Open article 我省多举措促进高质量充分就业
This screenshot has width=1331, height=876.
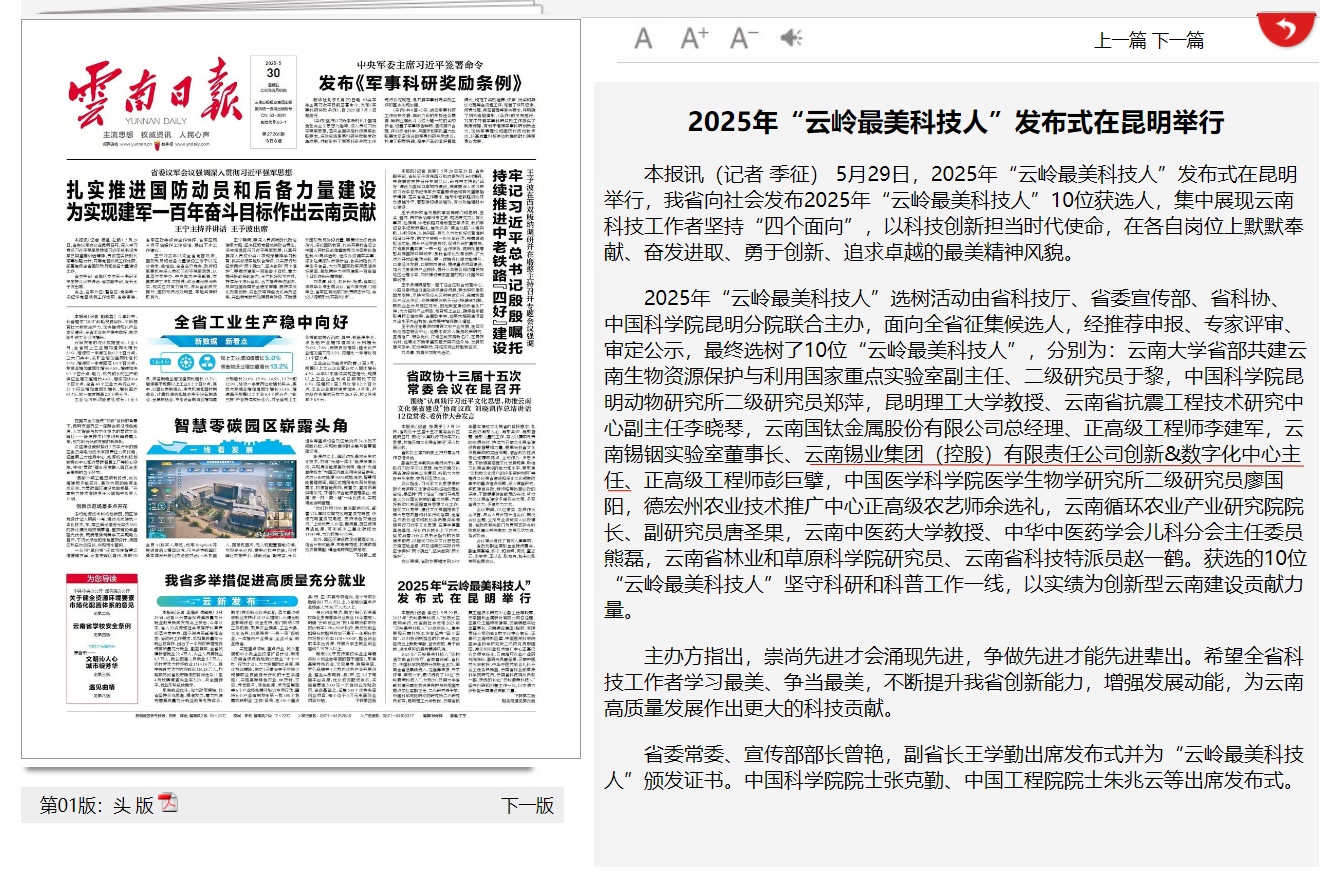coord(265,581)
